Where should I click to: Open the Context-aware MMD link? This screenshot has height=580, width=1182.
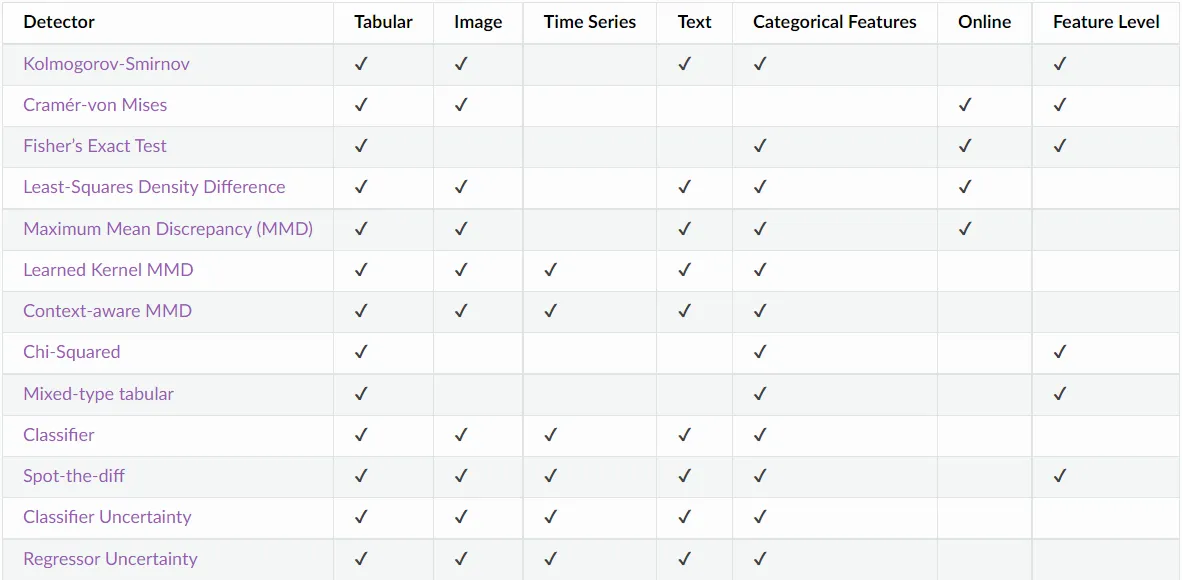108,310
